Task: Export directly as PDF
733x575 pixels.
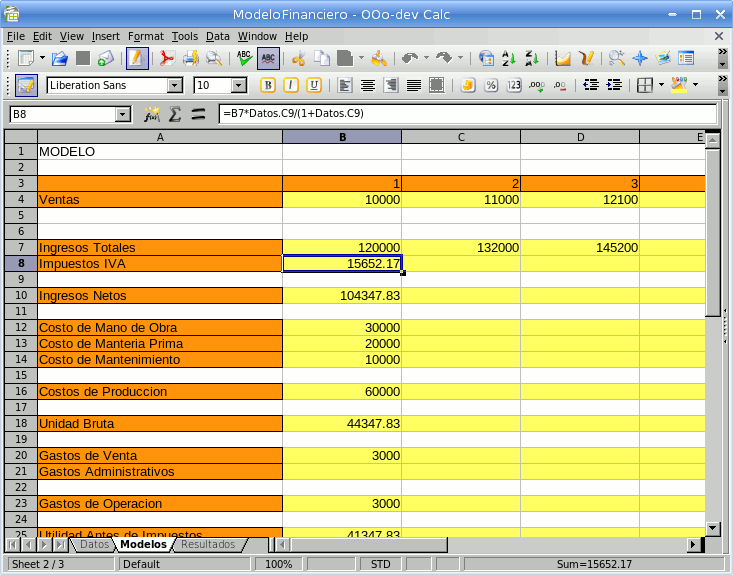Action: click(167, 58)
